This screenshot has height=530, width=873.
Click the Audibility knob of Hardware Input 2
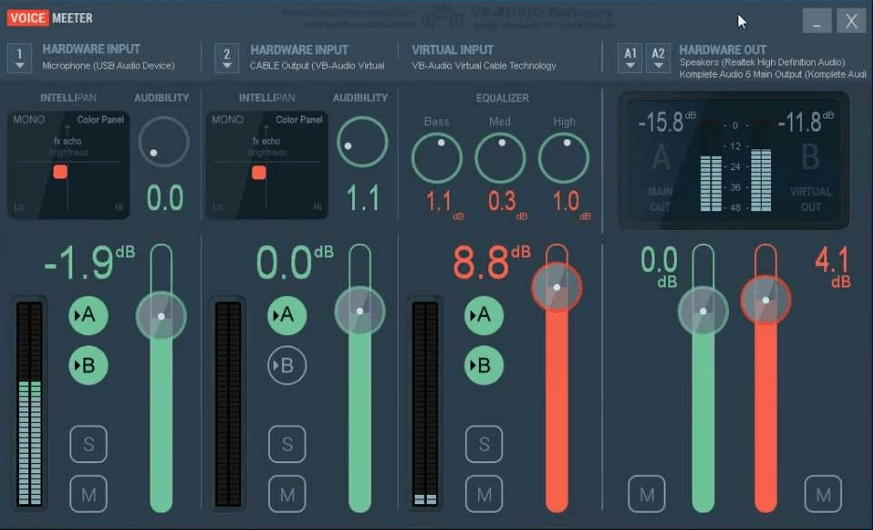[362, 141]
